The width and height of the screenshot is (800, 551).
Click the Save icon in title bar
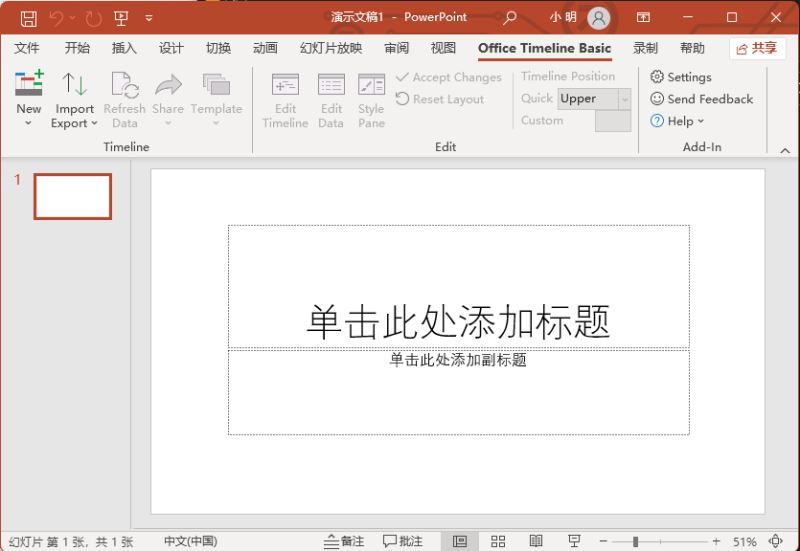click(x=28, y=18)
